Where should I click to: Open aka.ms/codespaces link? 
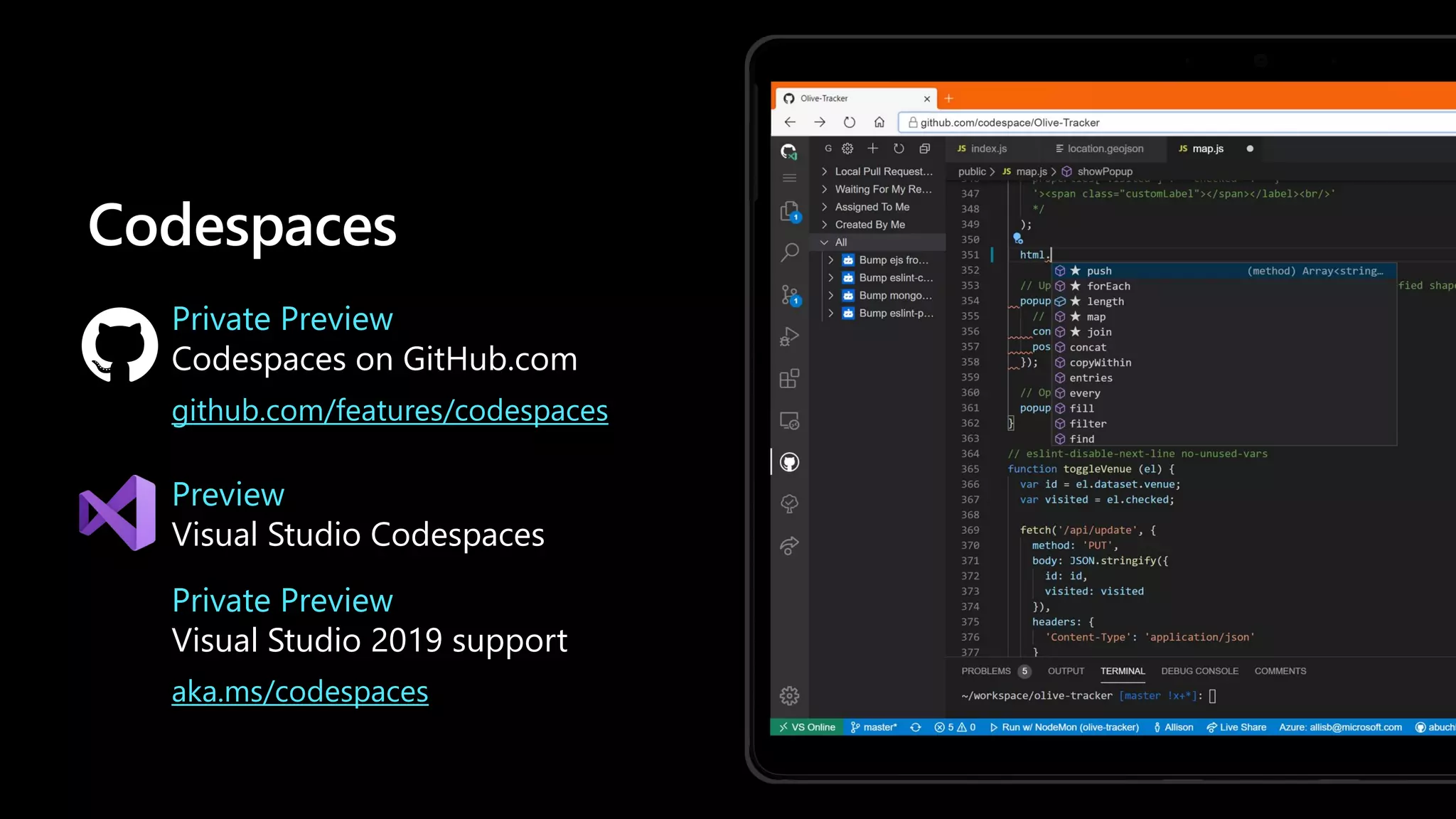click(x=300, y=692)
